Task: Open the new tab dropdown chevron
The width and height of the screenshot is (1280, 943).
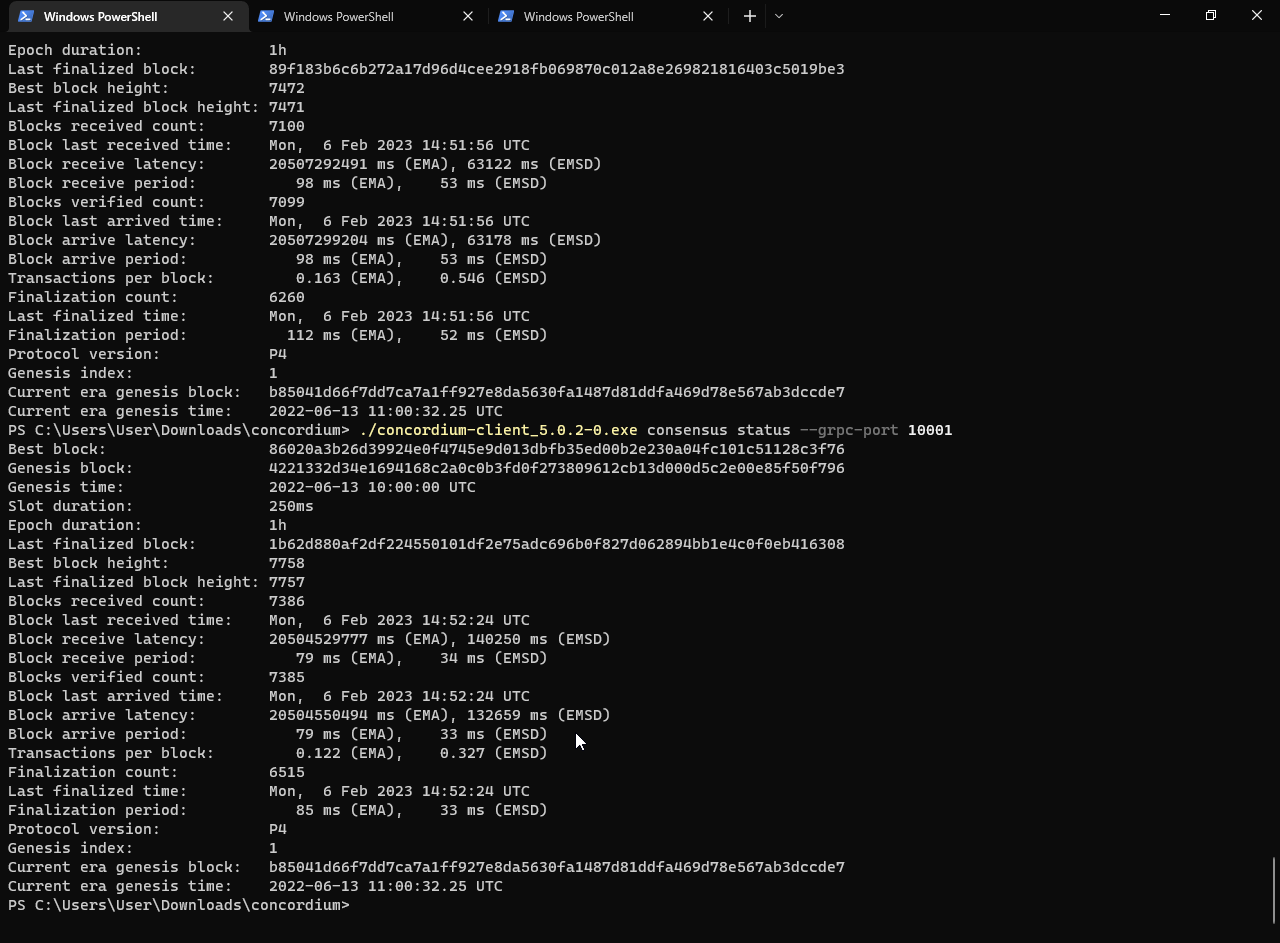Action: 779,16
